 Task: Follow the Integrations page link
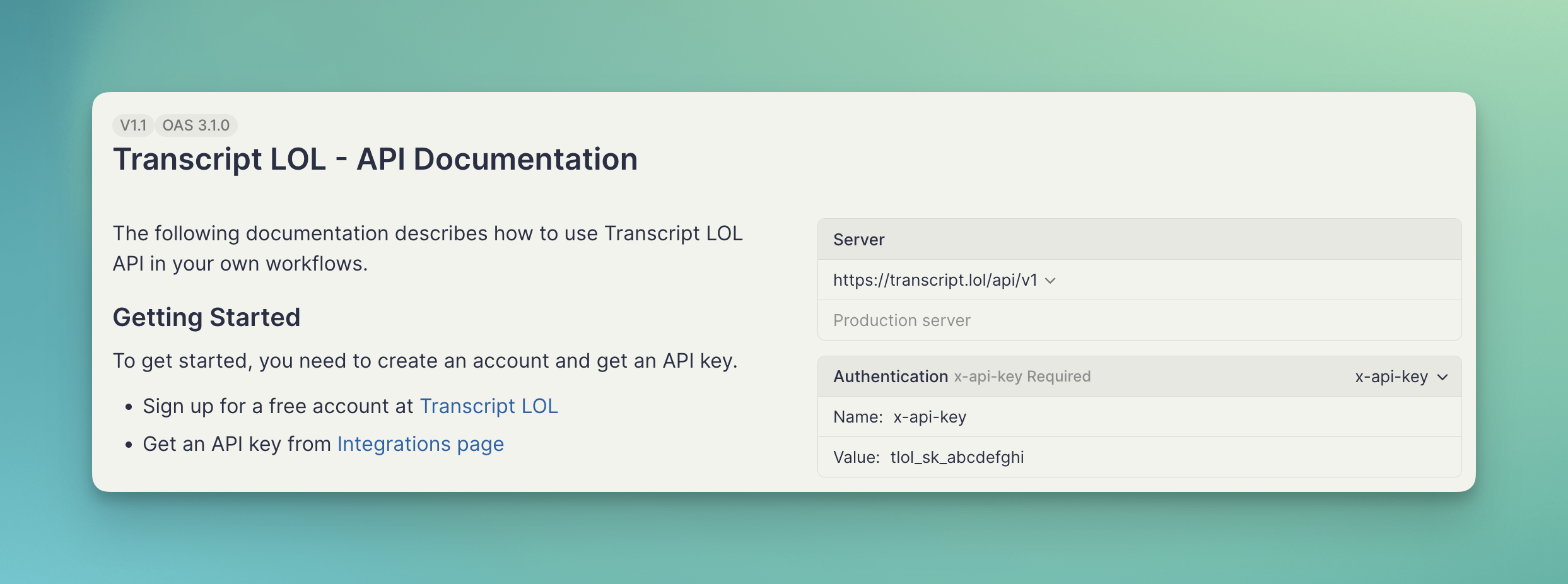tap(420, 444)
